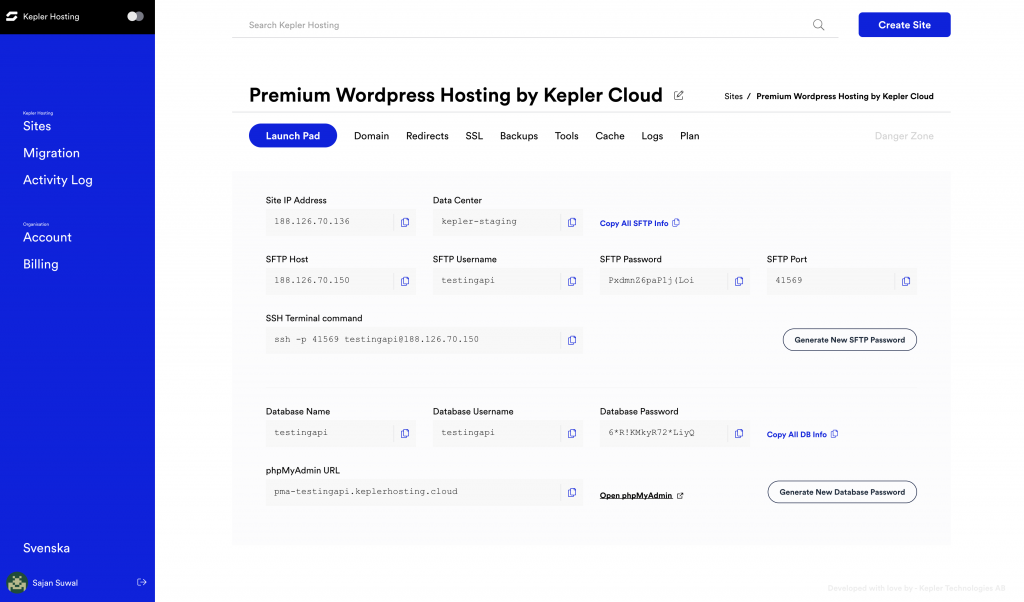Click the phpMyAdmin URL field
The width and height of the screenshot is (1024, 602).
(413, 492)
